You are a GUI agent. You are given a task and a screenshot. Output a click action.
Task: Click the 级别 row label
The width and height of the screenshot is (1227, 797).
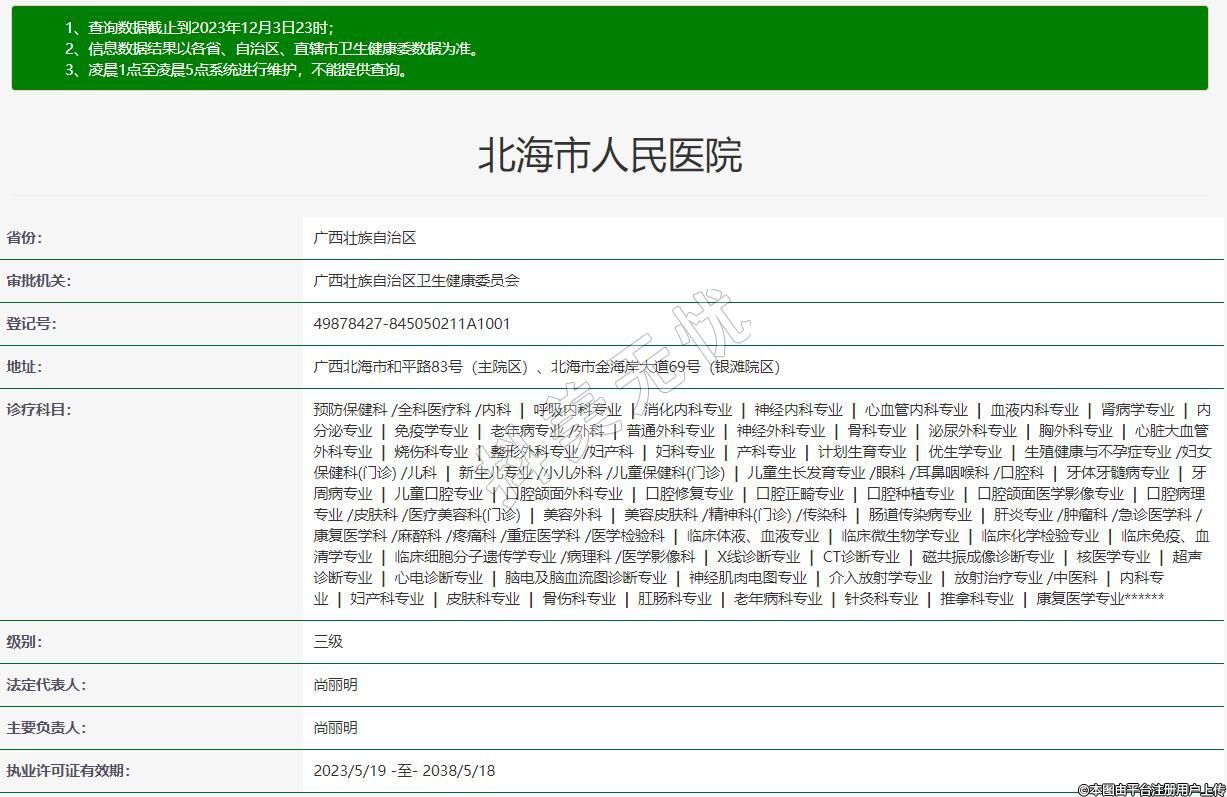(x=25, y=642)
